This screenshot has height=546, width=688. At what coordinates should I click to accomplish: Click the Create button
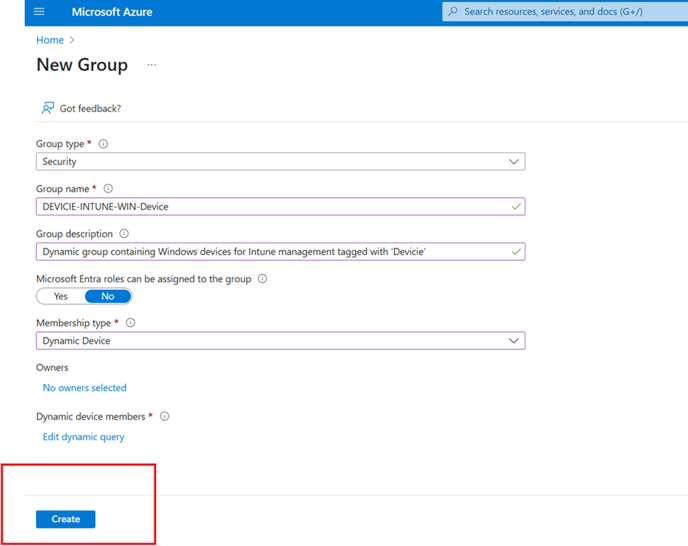(65, 519)
